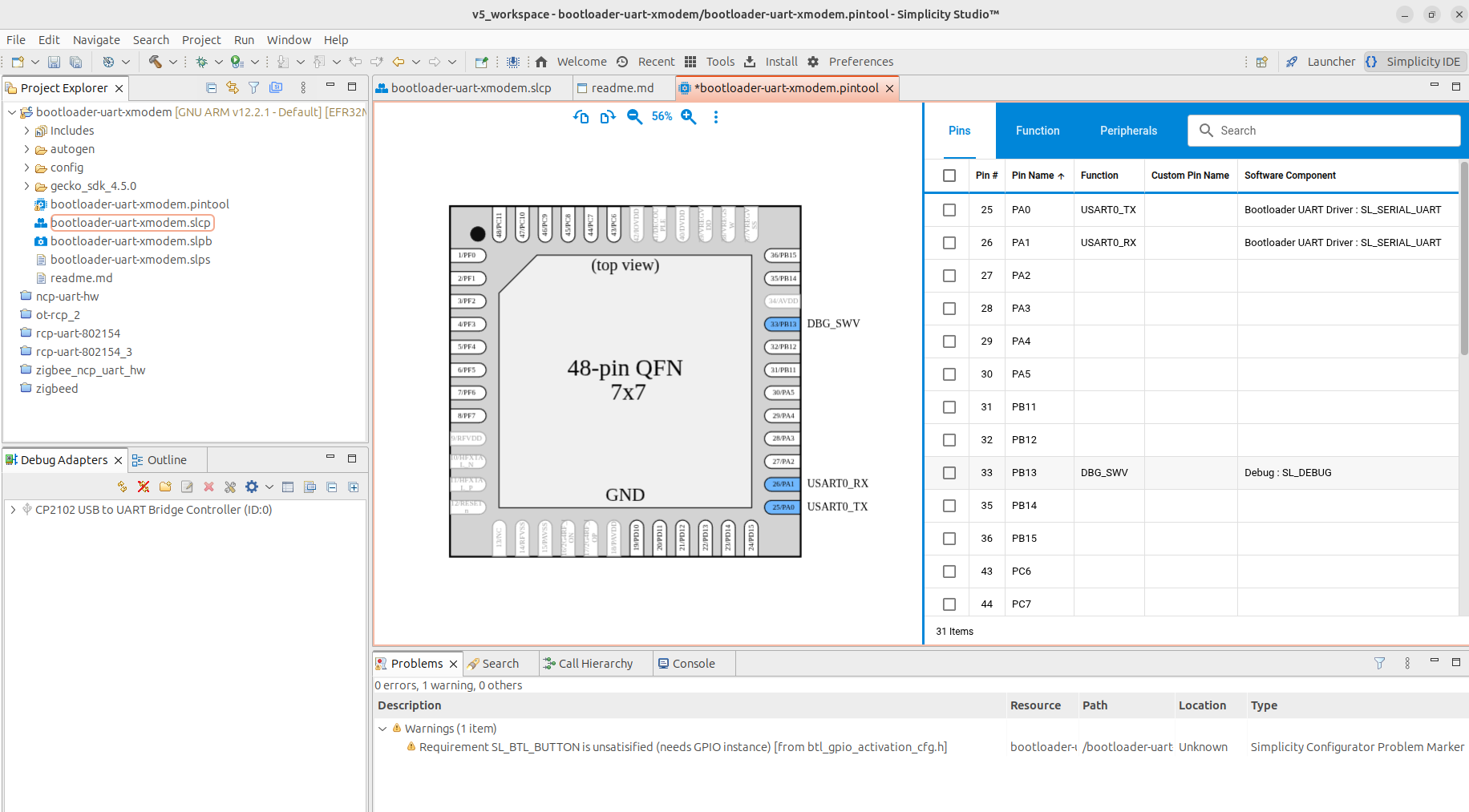Select all pins with the header checkbox

[949, 175]
